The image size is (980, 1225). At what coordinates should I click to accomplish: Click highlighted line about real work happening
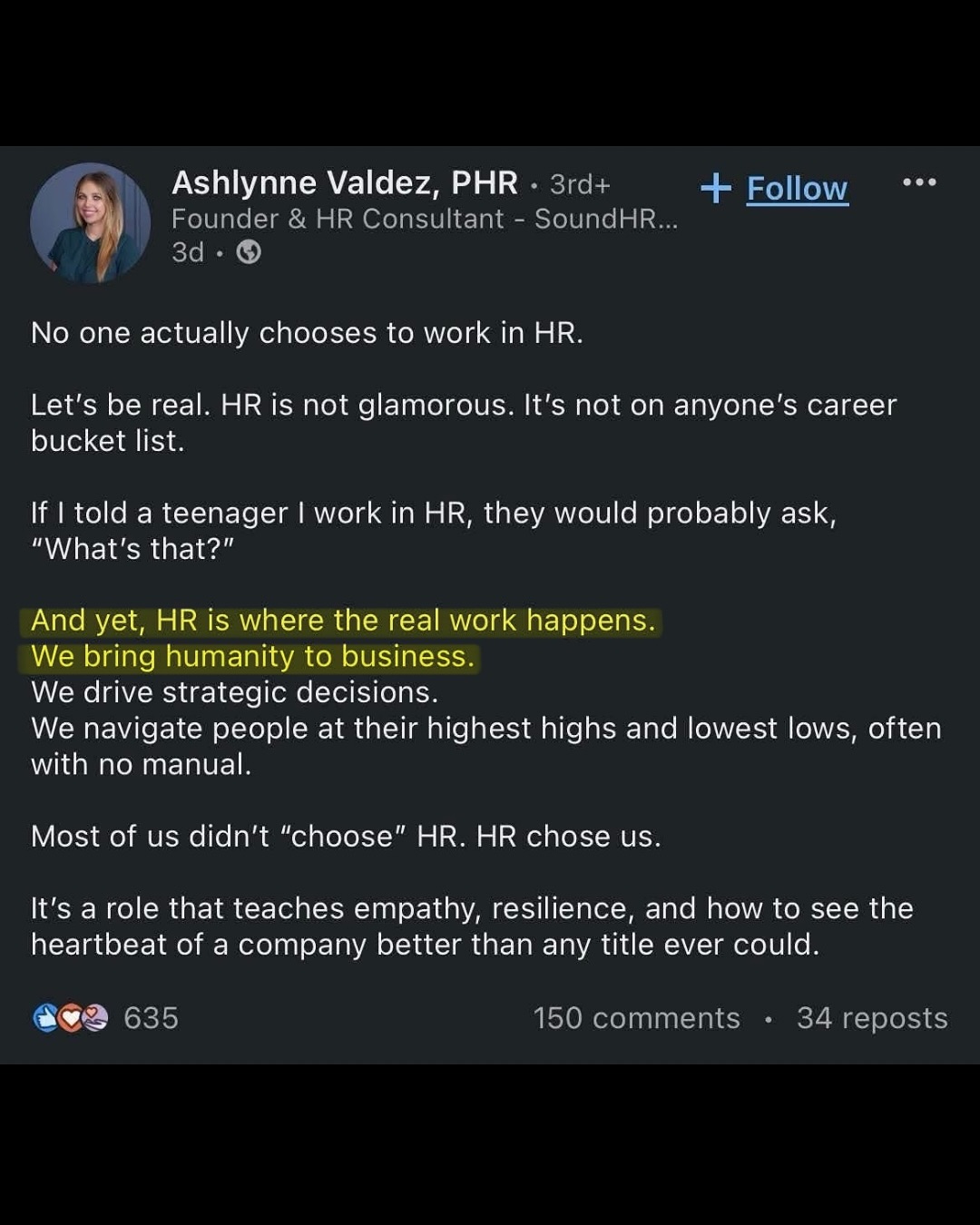pos(342,621)
